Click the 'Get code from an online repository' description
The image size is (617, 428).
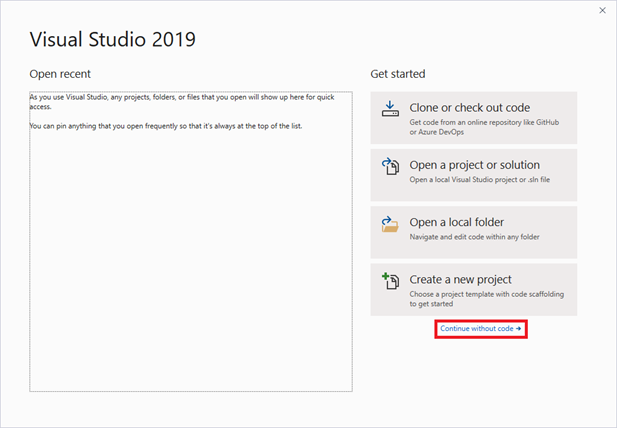484,127
